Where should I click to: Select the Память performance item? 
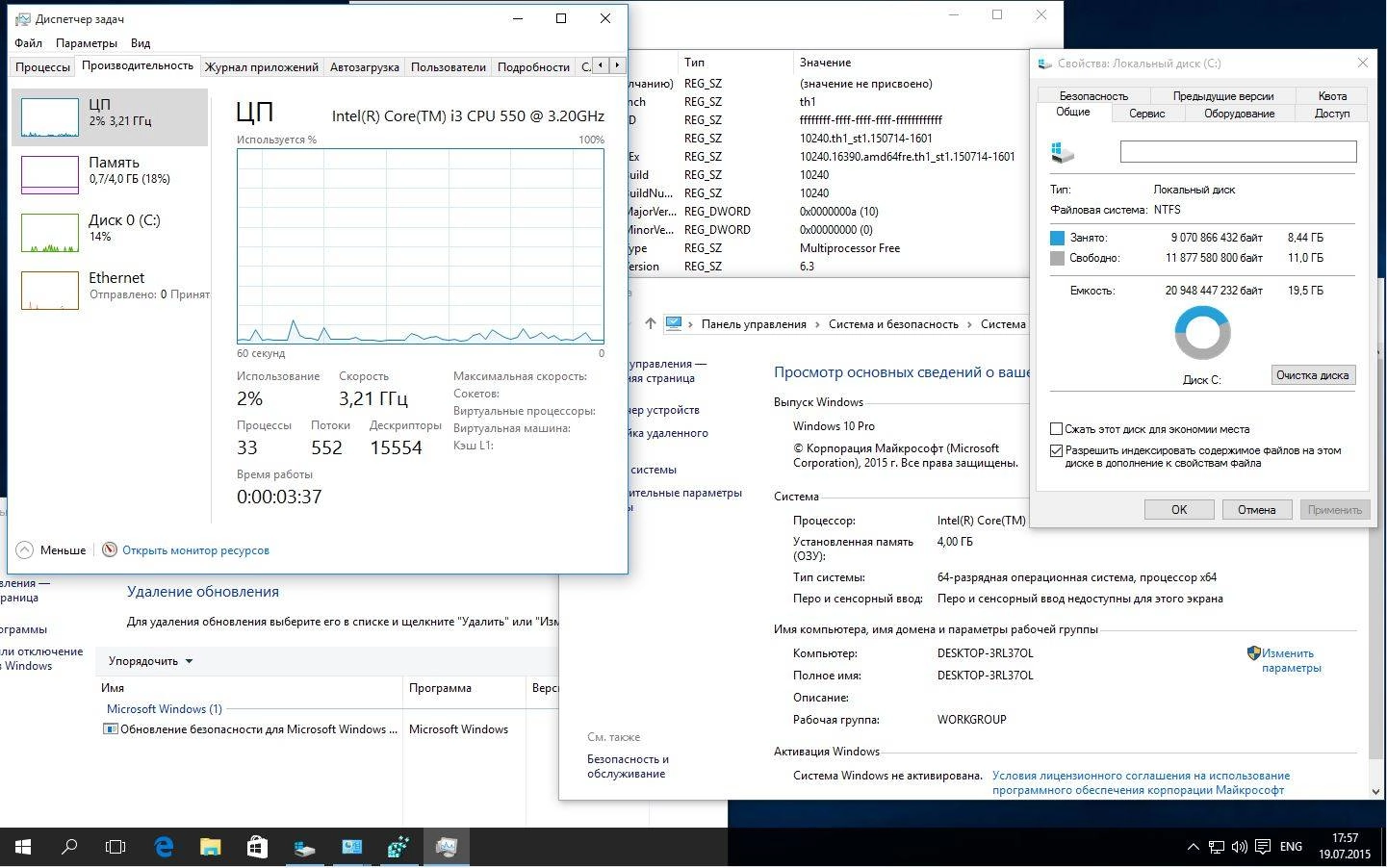coord(110,174)
